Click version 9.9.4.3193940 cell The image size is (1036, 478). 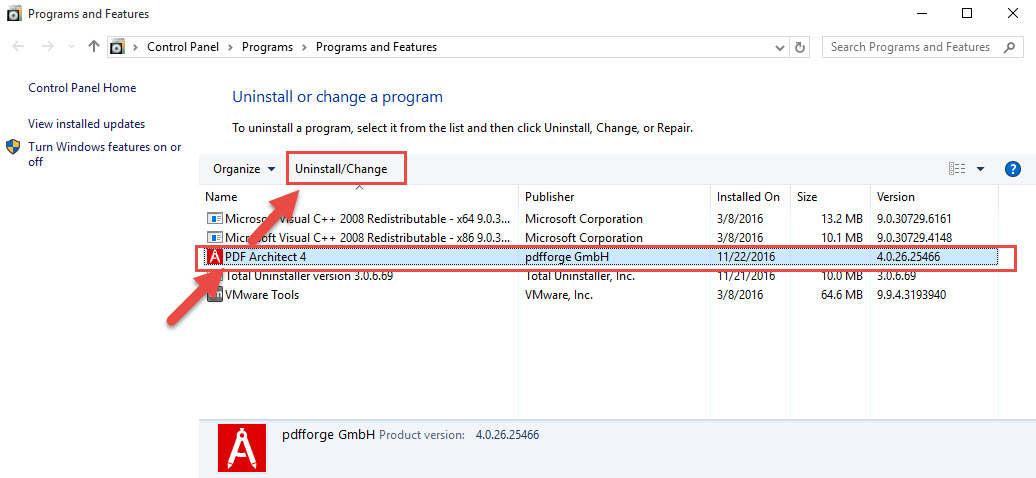911,295
